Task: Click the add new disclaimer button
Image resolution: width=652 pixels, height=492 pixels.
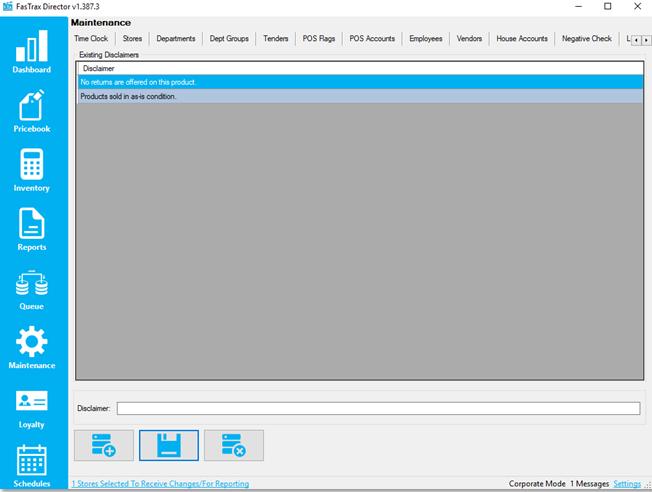Action: pos(104,445)
